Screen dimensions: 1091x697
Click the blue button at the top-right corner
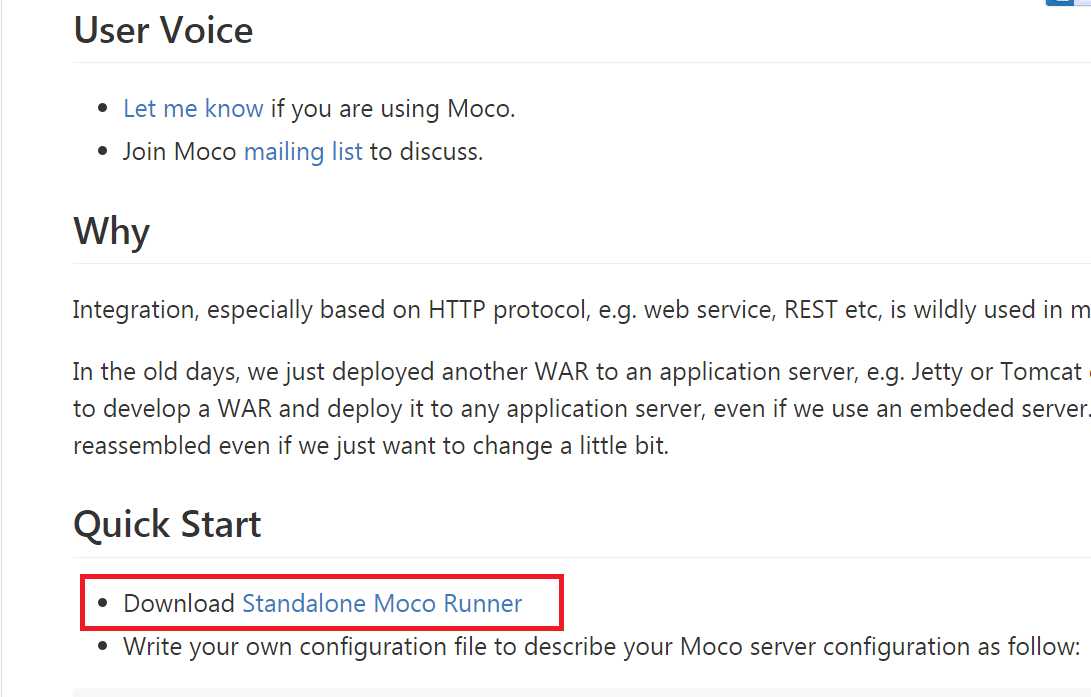1068,3
